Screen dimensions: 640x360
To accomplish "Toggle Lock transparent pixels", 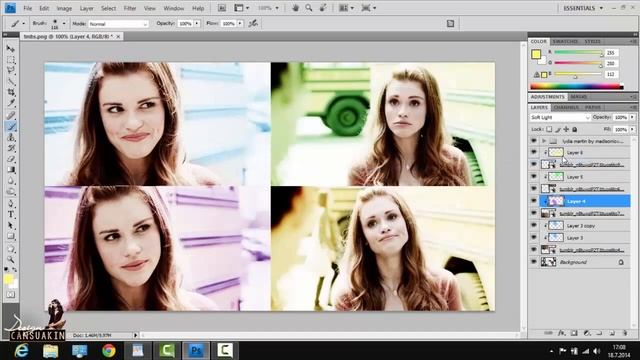I will click(549, 129).
